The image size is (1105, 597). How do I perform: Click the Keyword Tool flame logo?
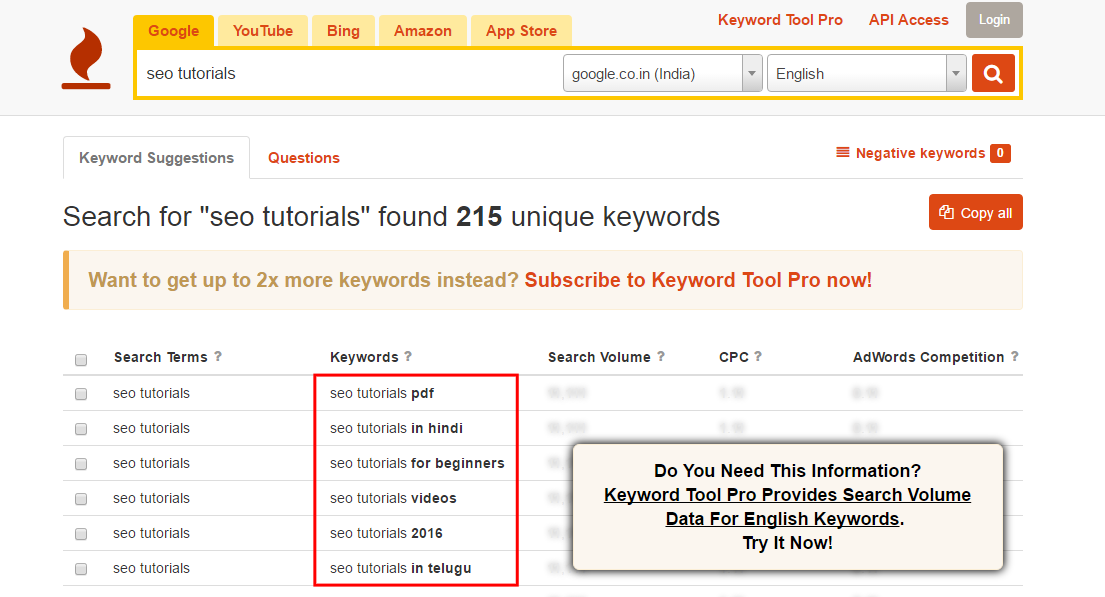[x=86, y=58]
